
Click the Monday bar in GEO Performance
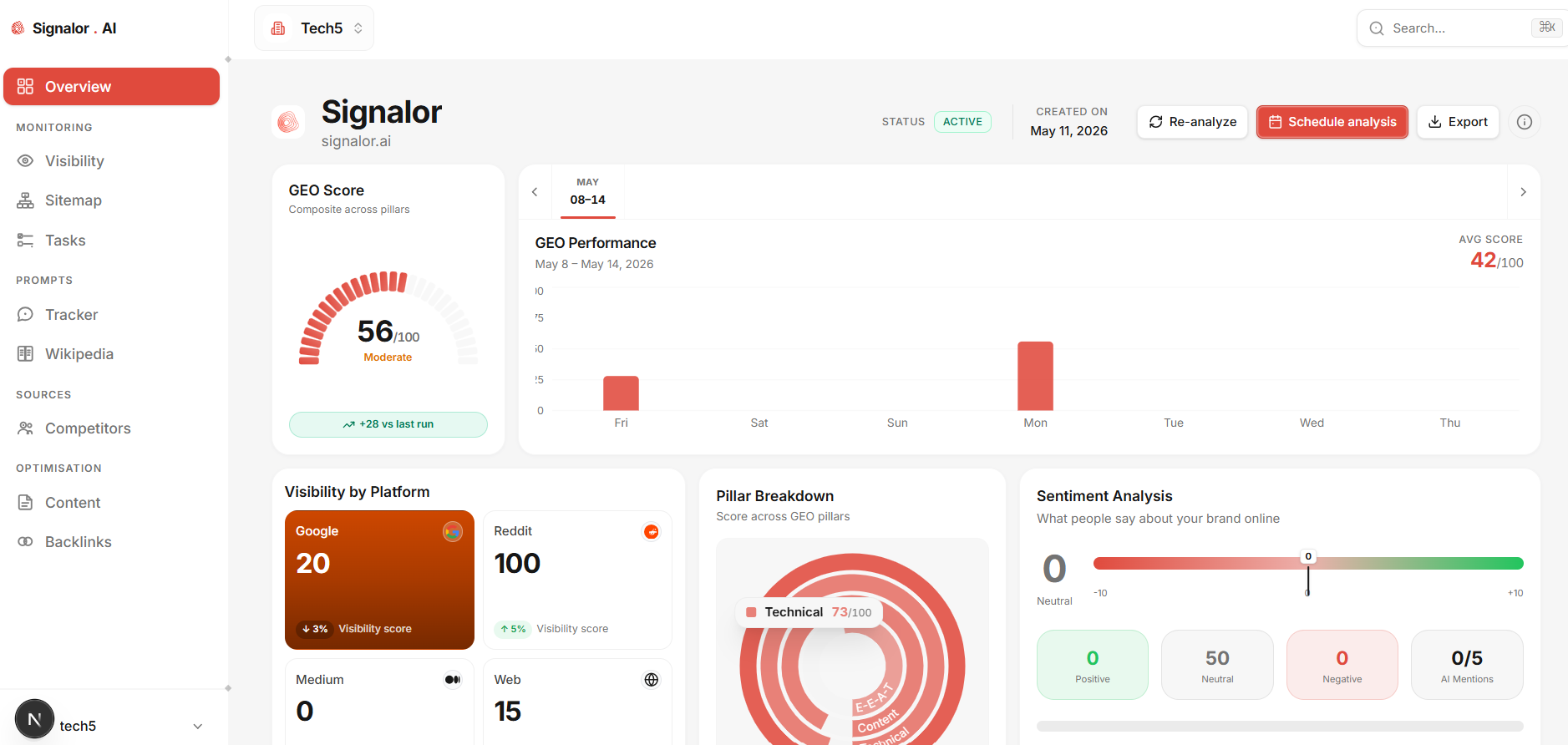pyautogui.click(x=1035, y=376)
